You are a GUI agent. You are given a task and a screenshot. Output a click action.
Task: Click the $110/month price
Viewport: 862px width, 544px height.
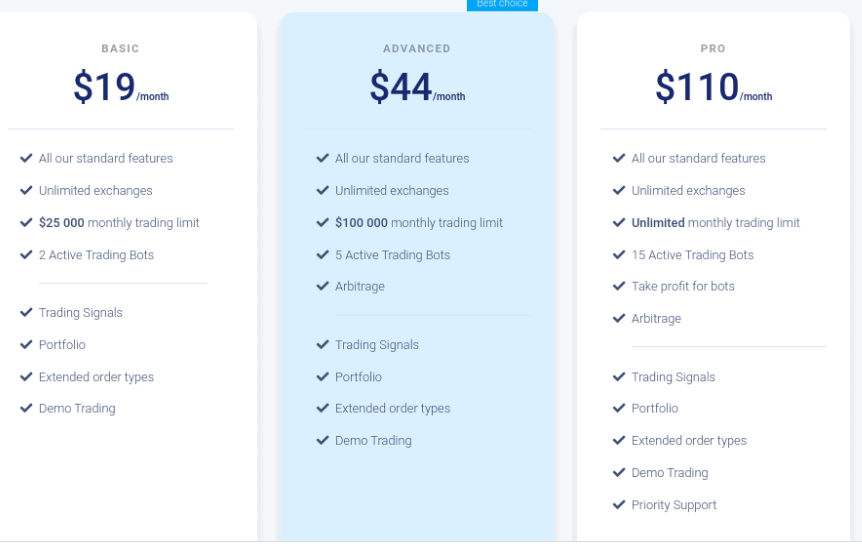tap(714, 86)
